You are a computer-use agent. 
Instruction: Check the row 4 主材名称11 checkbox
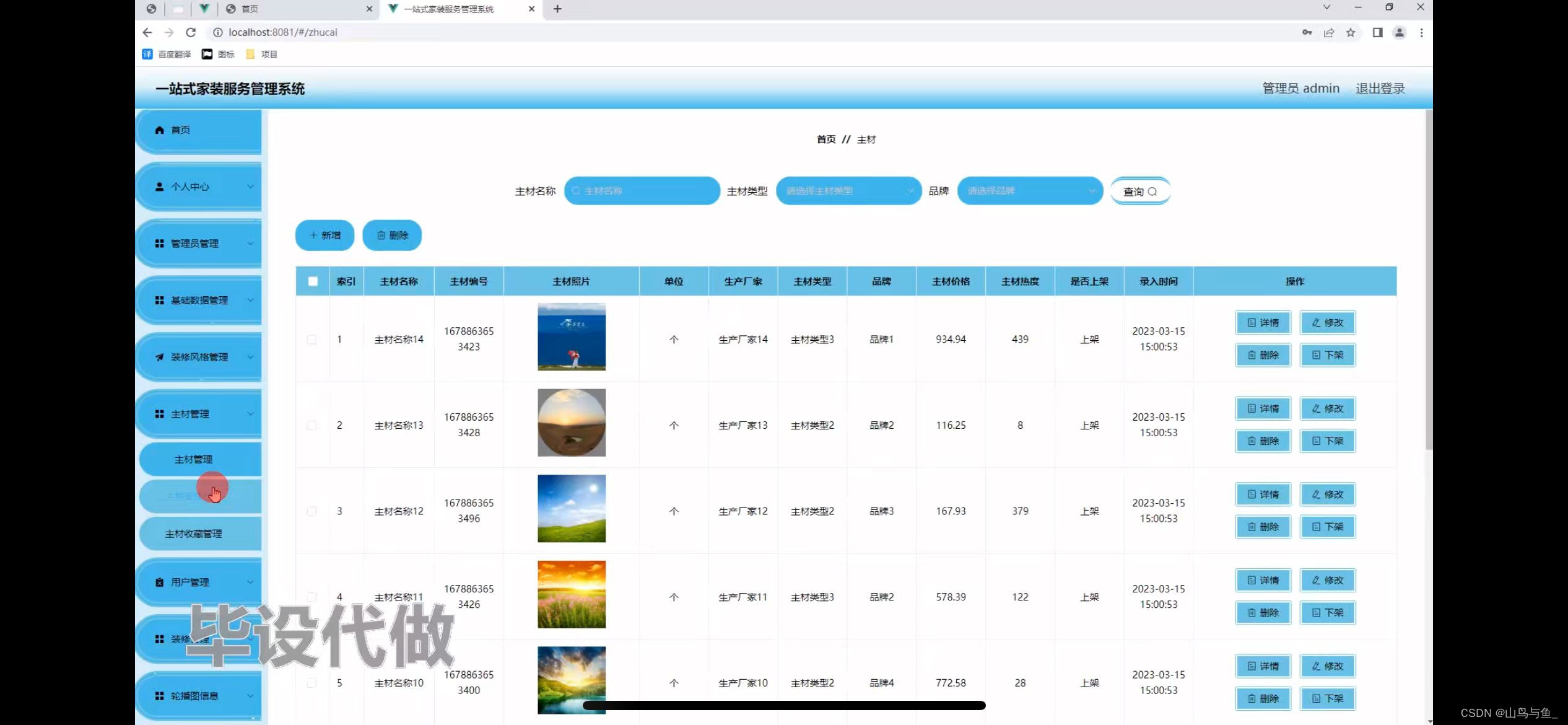pos(311,597)
